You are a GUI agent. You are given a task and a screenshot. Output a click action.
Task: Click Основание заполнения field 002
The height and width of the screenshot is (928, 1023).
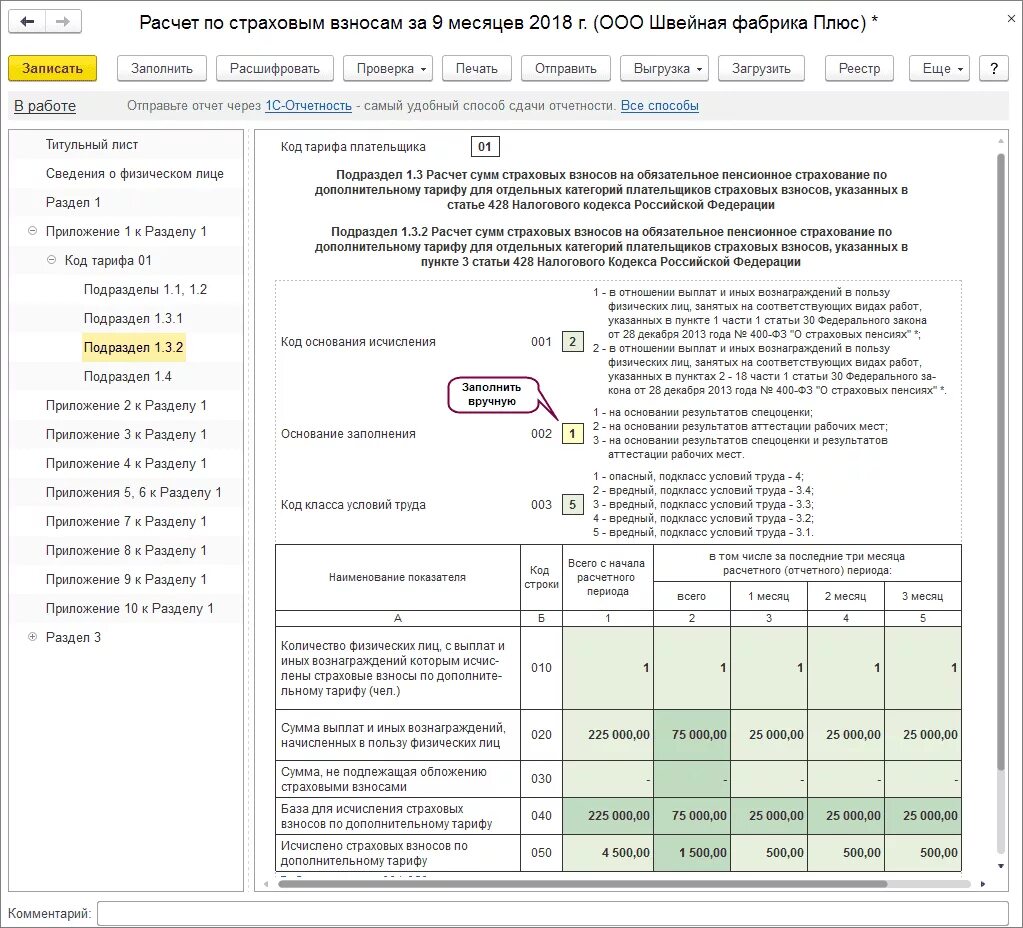(573, 433)
